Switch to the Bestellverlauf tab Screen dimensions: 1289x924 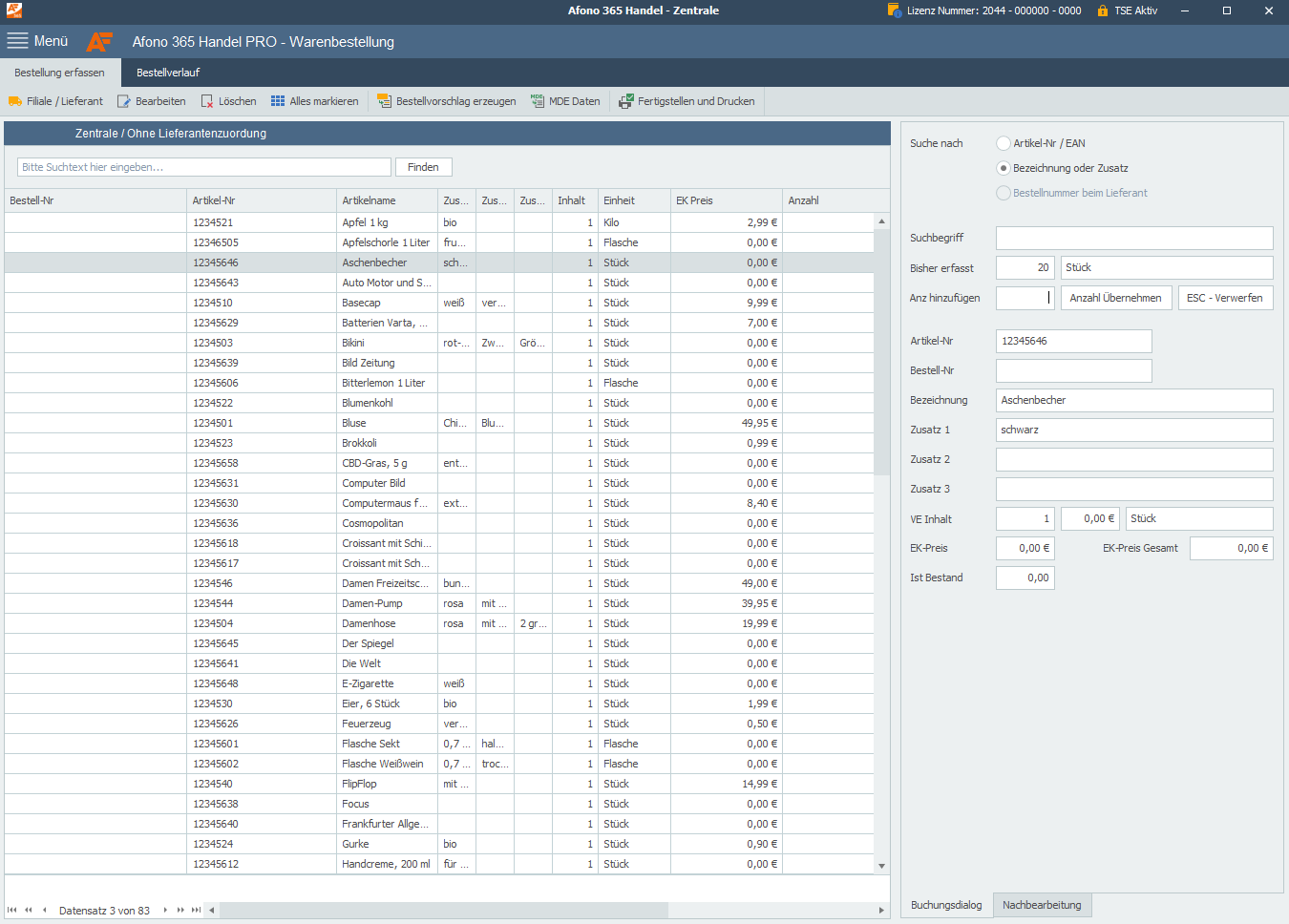tap(168, 73)
